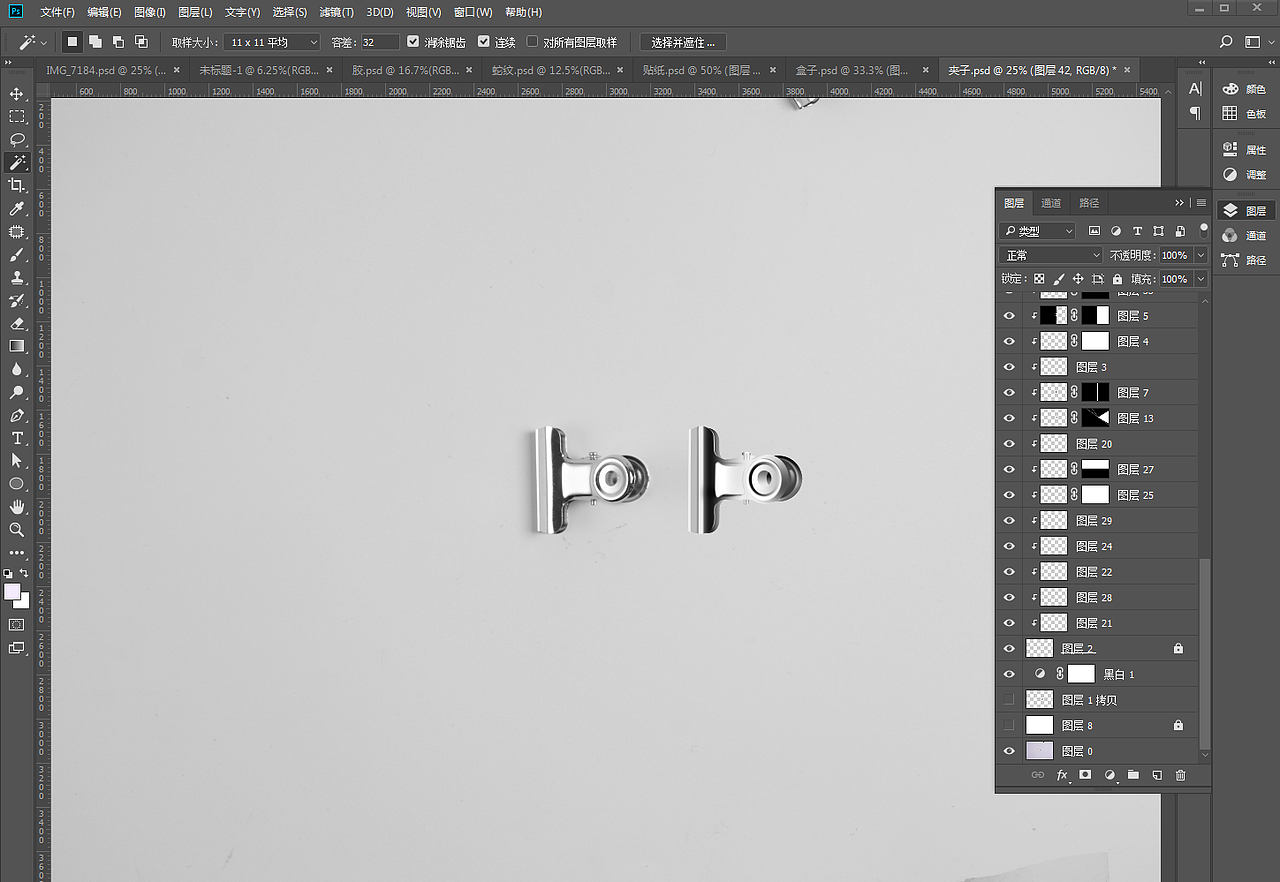Toggle the 连续 contiguous checkbox
The height and width of the screenshot is (882, 1280).
(484, 42)
